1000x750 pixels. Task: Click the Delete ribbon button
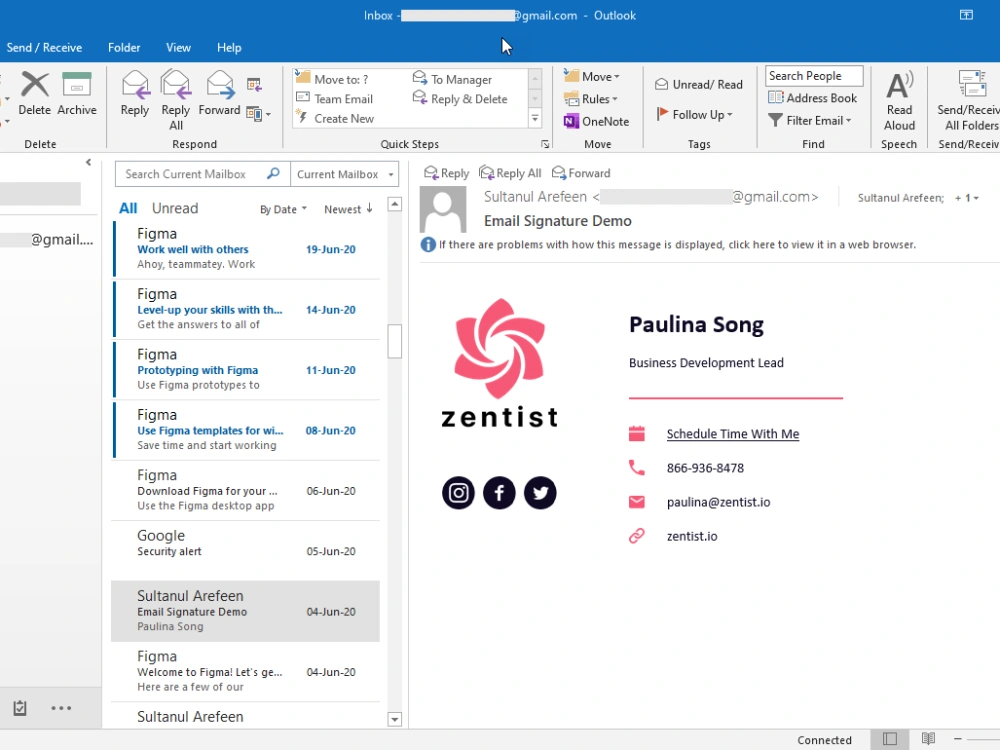pyautogui.click(x=34, y=93)
